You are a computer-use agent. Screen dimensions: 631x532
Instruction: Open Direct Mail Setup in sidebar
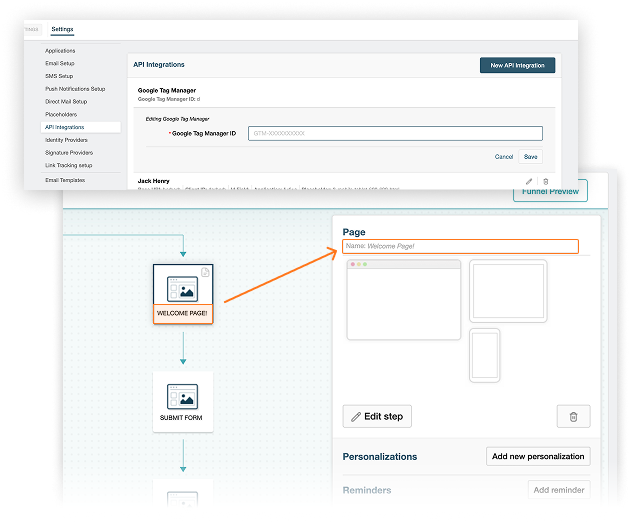tap(66, 101)
